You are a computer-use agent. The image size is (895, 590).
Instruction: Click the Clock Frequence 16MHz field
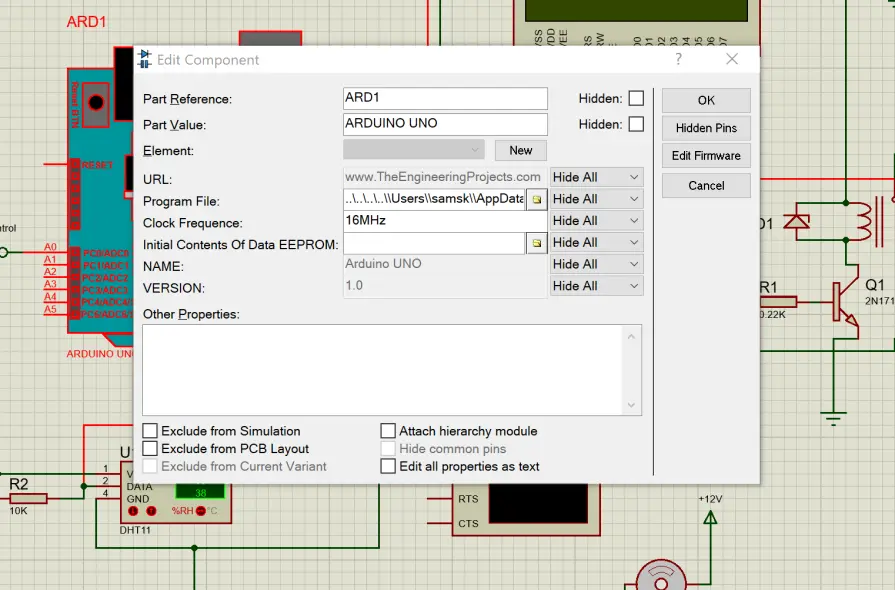(x=445, y=221)
